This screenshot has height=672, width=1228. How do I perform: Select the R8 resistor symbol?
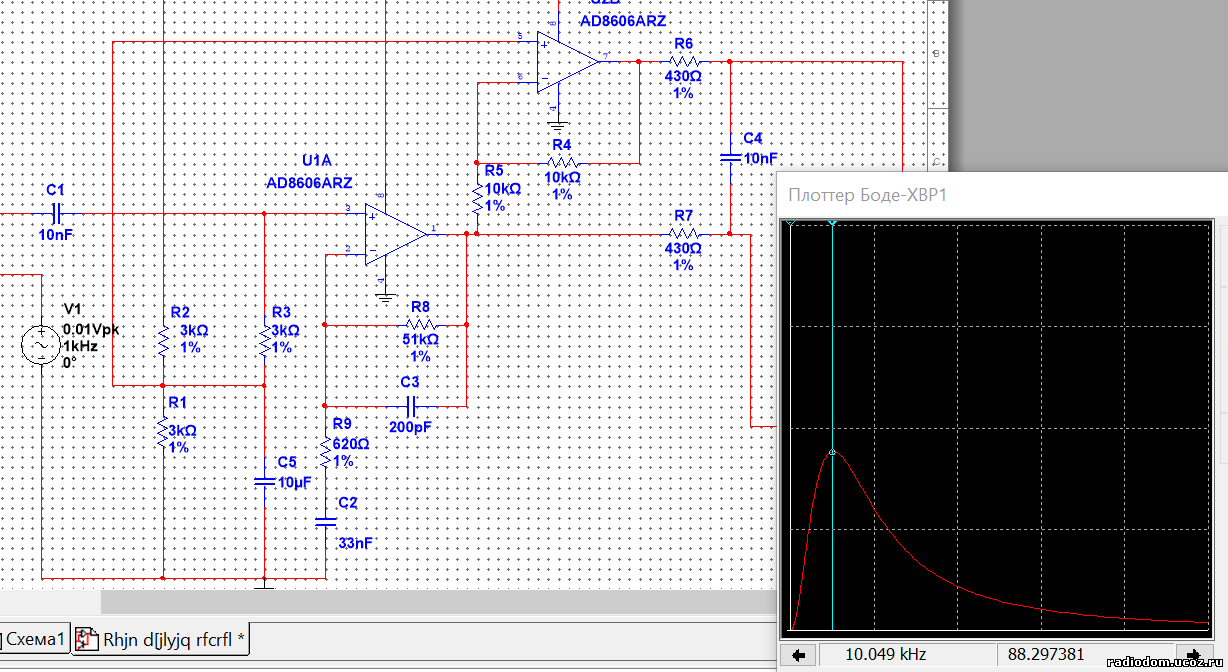[420, 324]
